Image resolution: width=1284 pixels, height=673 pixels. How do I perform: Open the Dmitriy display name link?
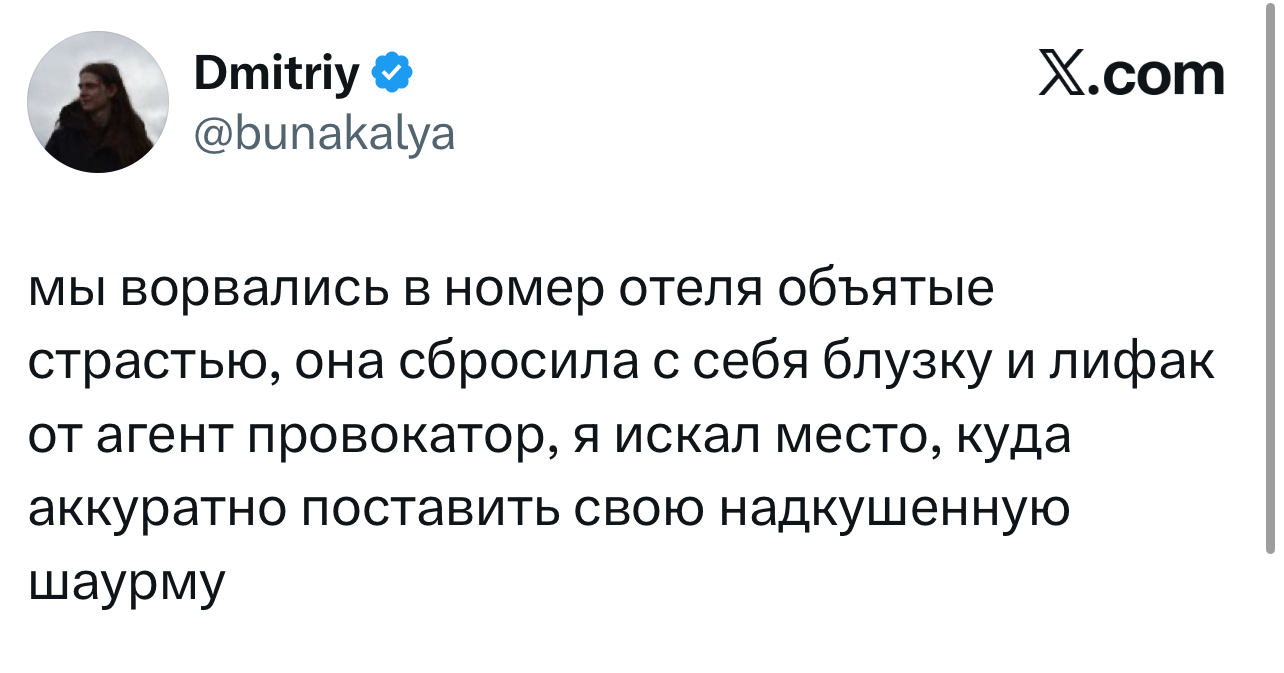[275, 74]
